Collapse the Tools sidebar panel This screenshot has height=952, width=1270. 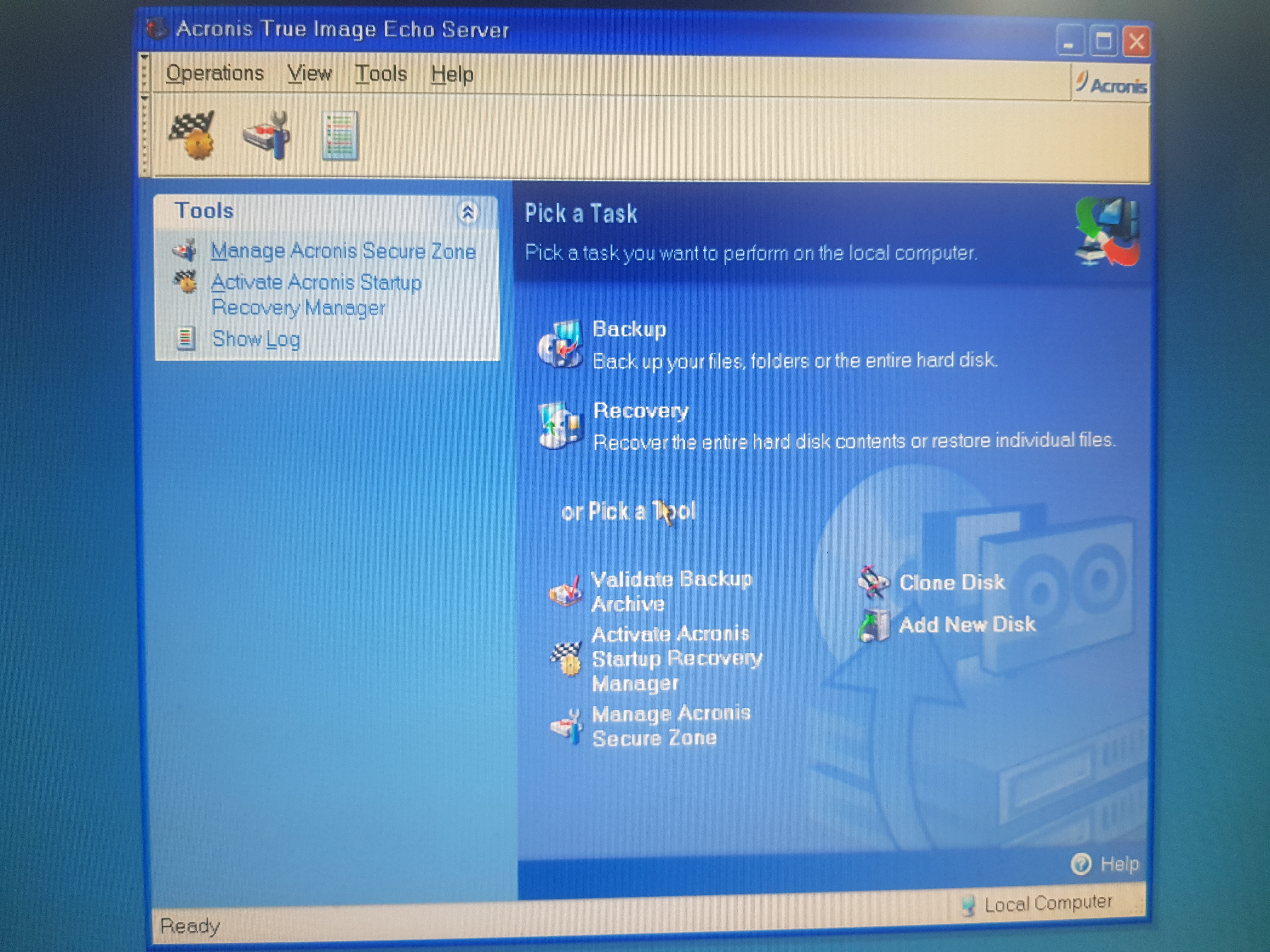(468, 213)
